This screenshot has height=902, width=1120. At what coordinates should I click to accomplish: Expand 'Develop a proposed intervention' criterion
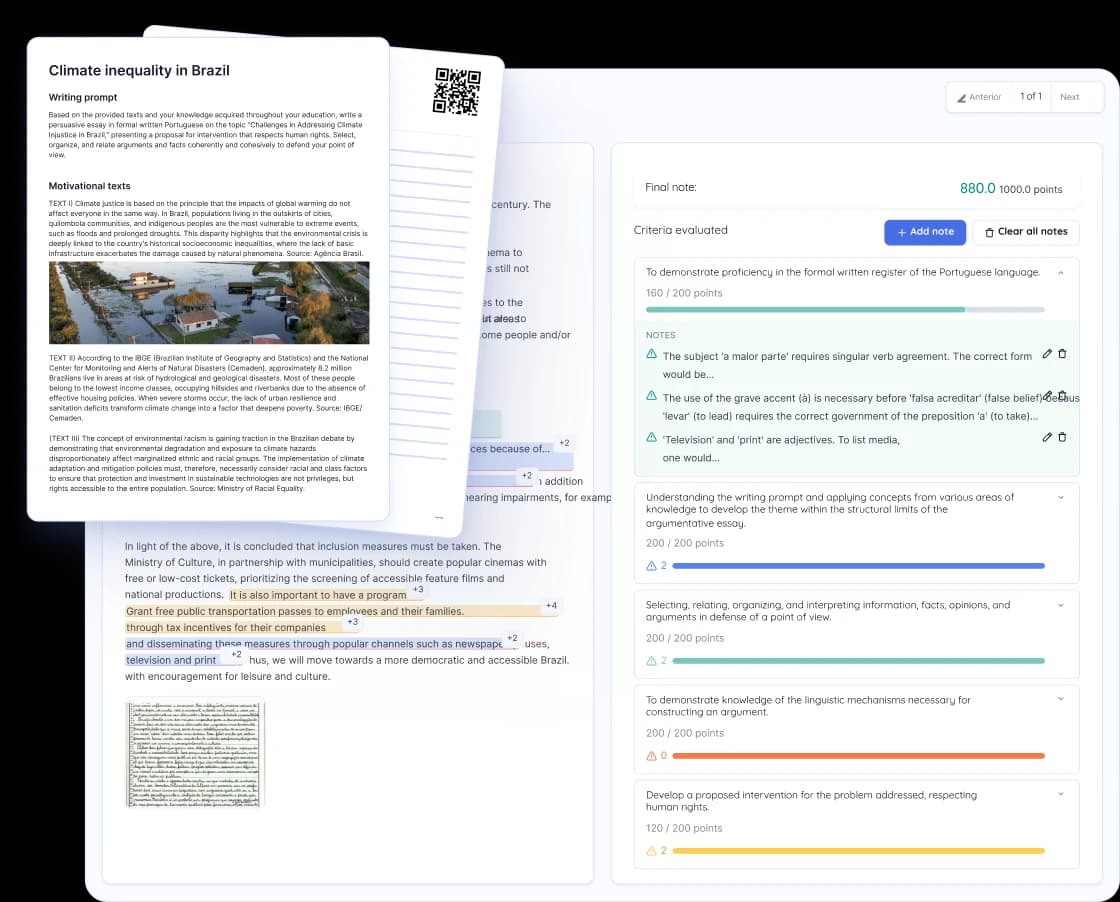point(1061,794)
